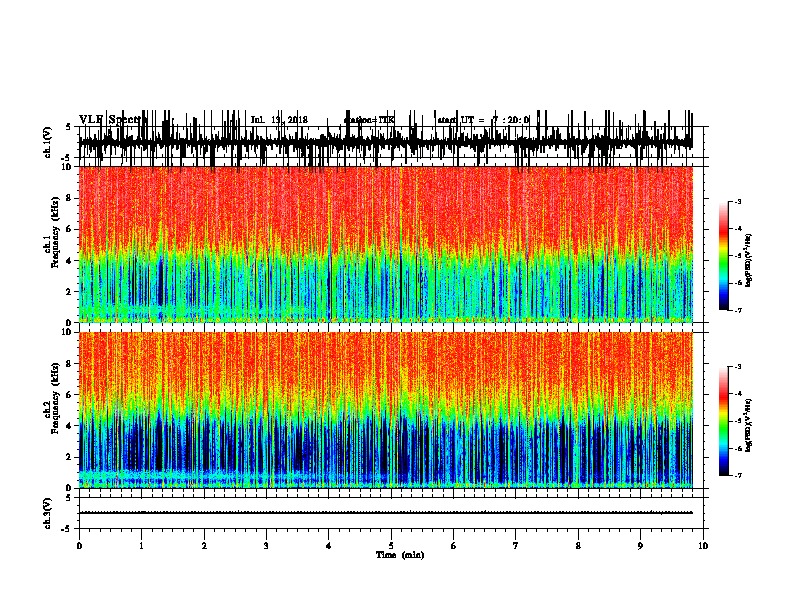Screen dimensions: 792x612
Task: Click the '5' volt tick on ch.1(V) axis
Action: [x=69, y=127]
